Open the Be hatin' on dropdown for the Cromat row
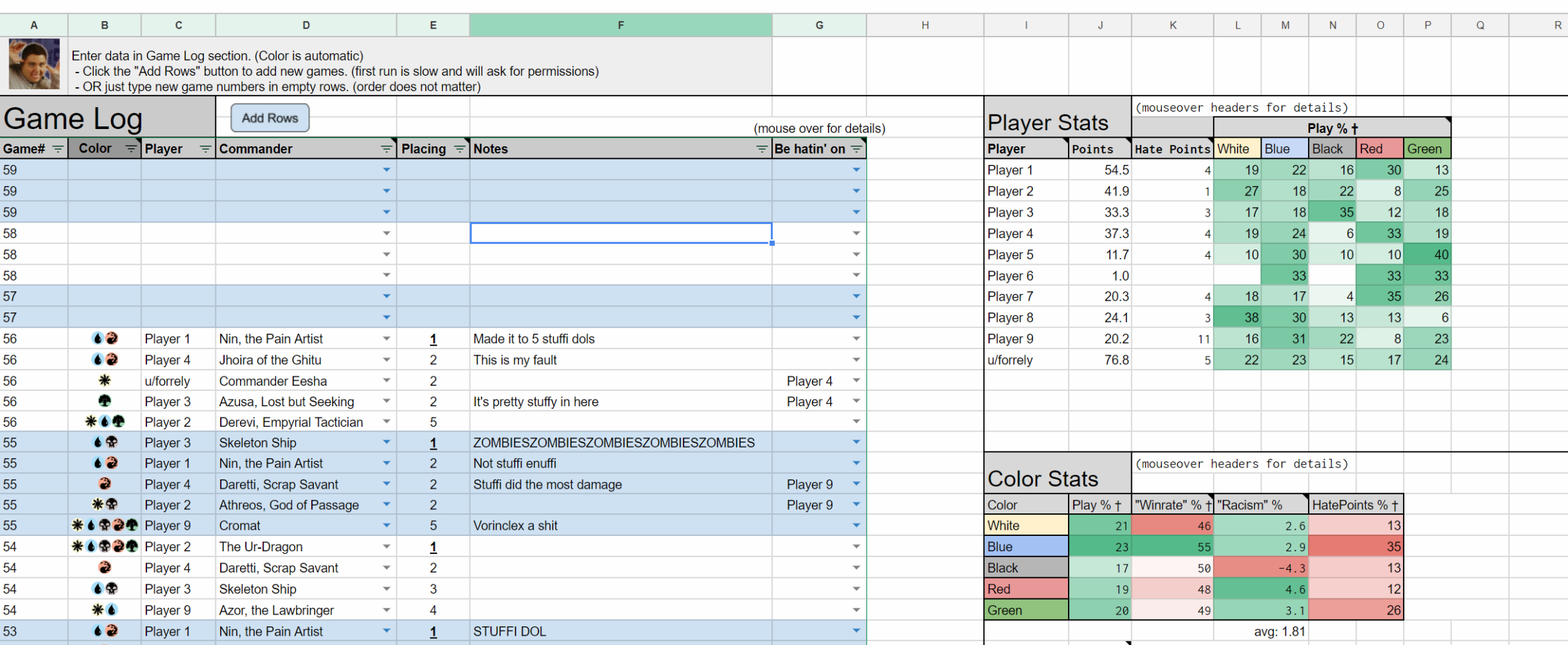Screen dimensions: 1568x645 tap(856, 525)
